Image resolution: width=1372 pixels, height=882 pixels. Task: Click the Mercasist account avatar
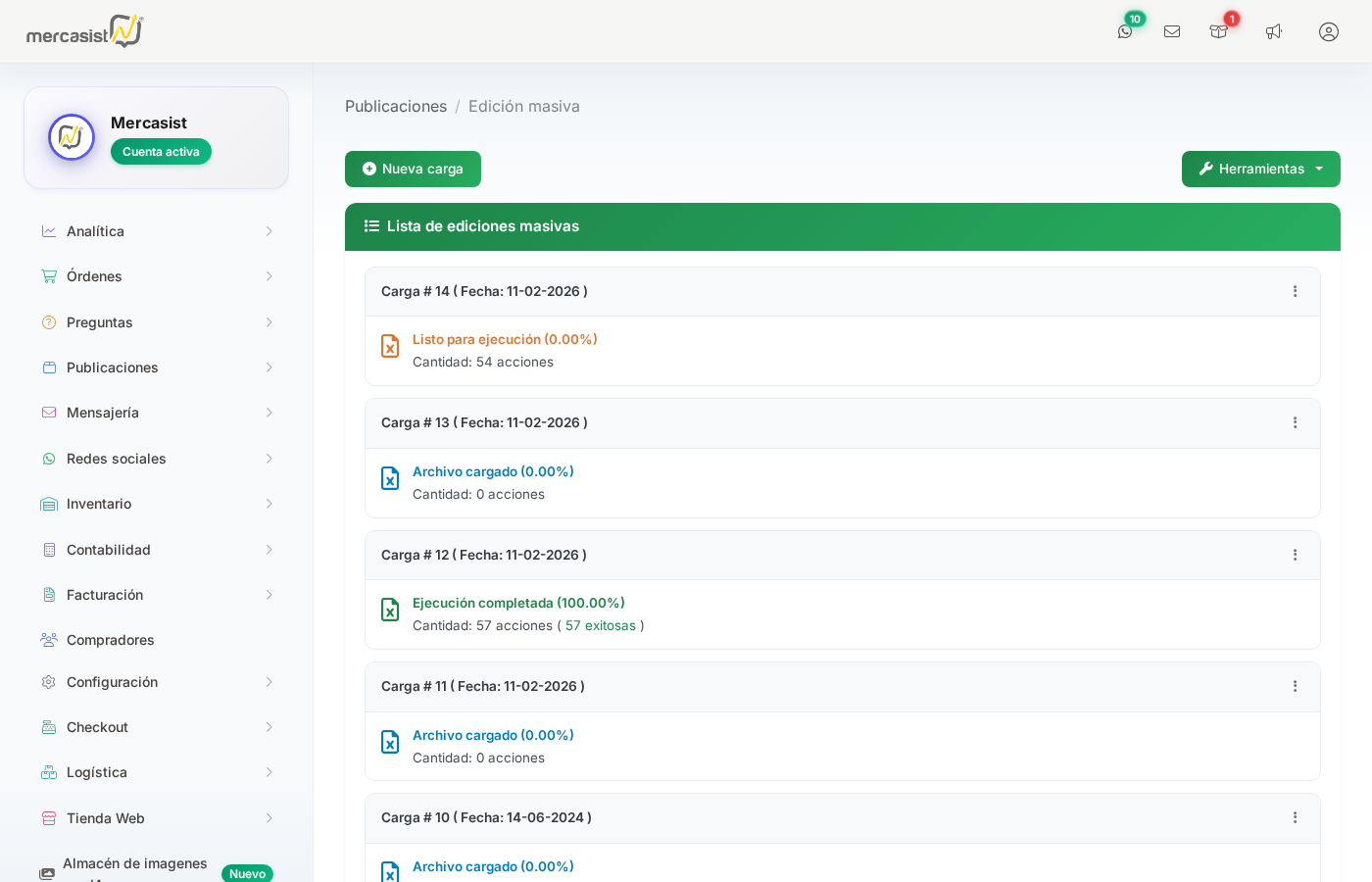pyautogui.click(x=72, y=137)
